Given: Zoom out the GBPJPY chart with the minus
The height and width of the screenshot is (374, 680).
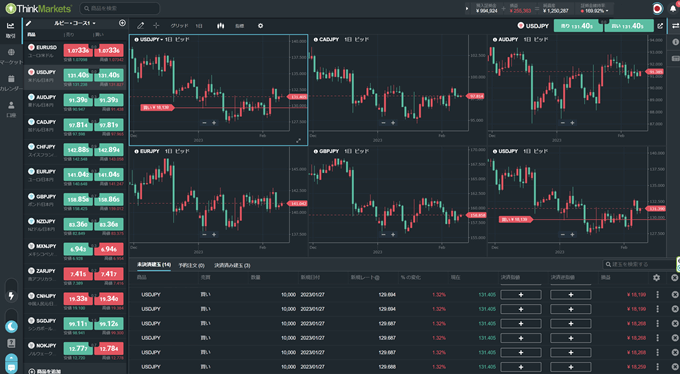Looking at the screenshot, I should coord(383,235).
